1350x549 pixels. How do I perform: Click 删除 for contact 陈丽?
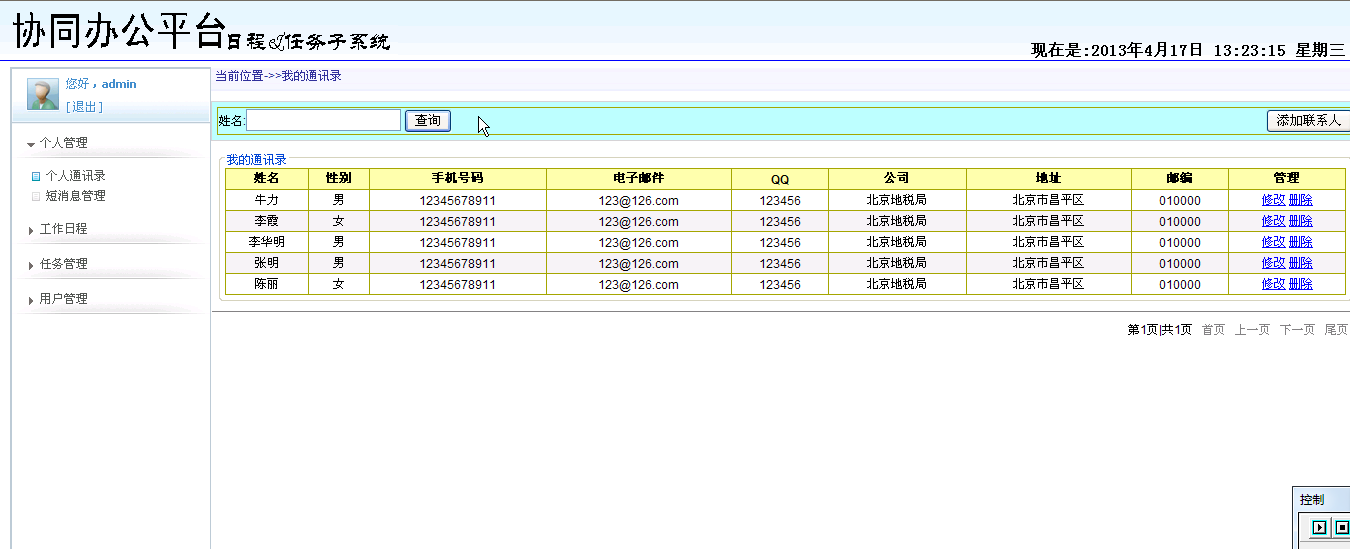pos(1300,284)
